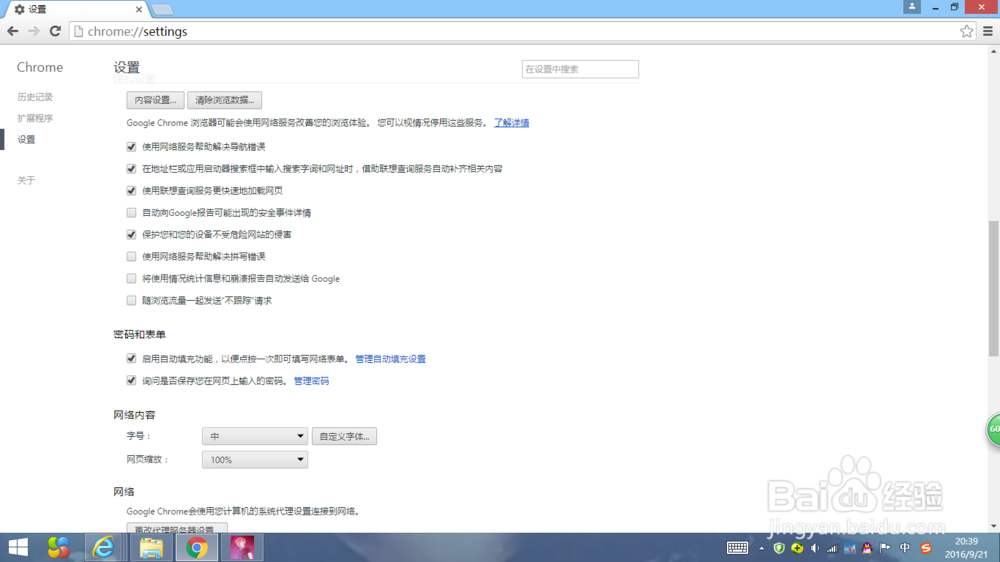
Task: Bookmark this page with the star icon
Action: [x=966, y=31]
